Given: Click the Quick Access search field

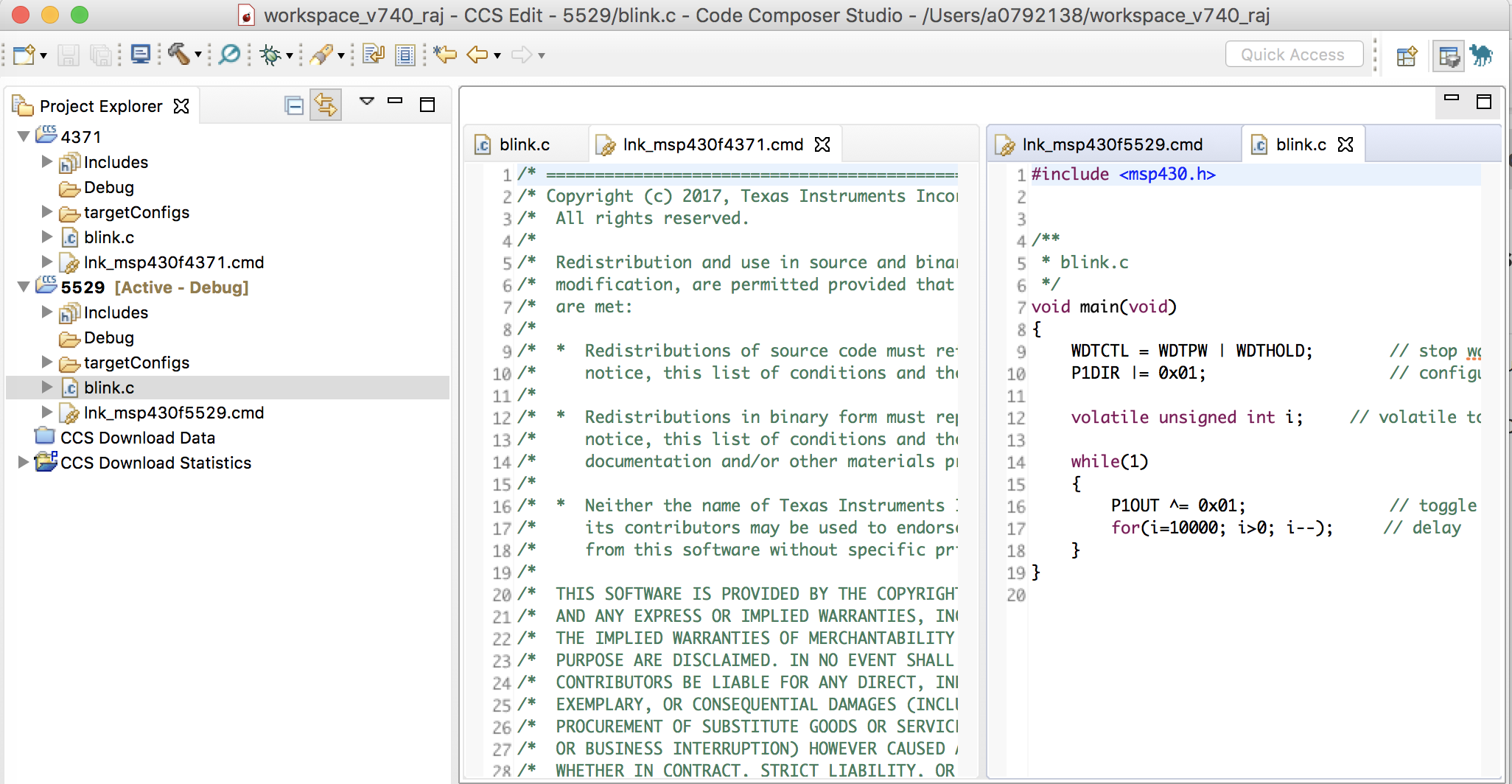Looking at the screenshot, I should (1294, 54).
